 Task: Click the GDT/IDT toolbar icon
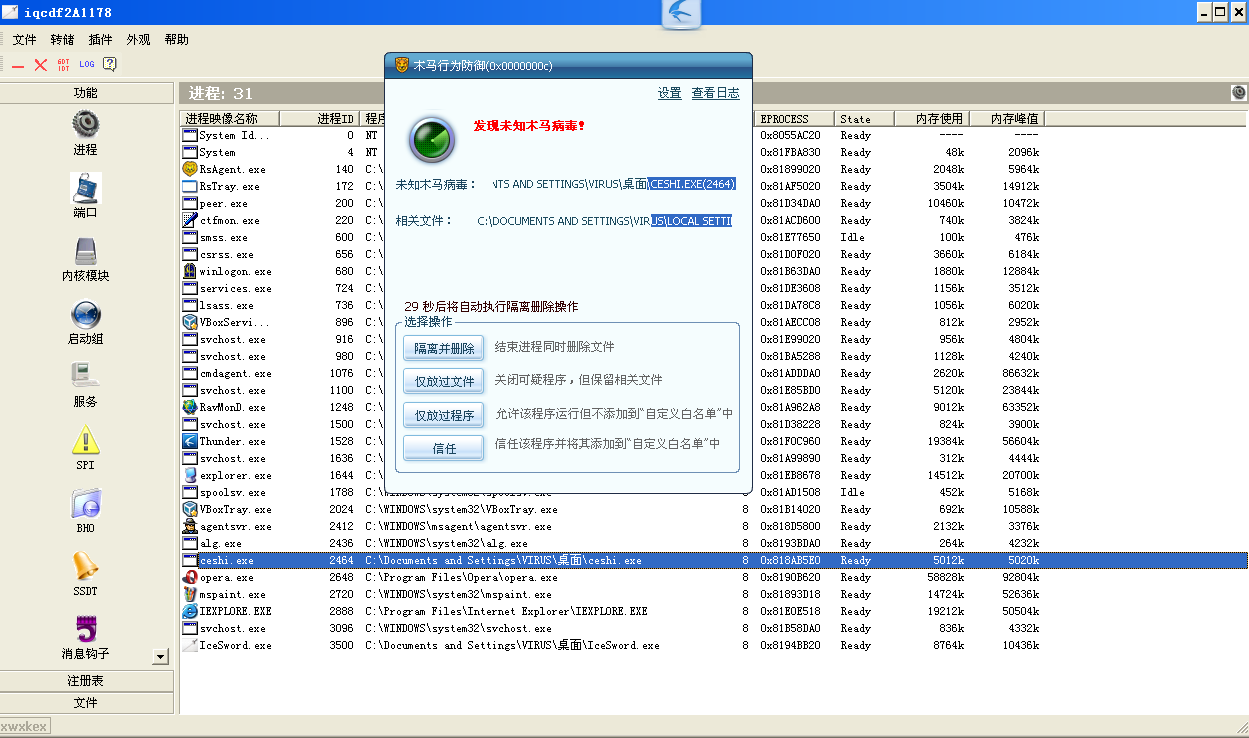(63, 64)
